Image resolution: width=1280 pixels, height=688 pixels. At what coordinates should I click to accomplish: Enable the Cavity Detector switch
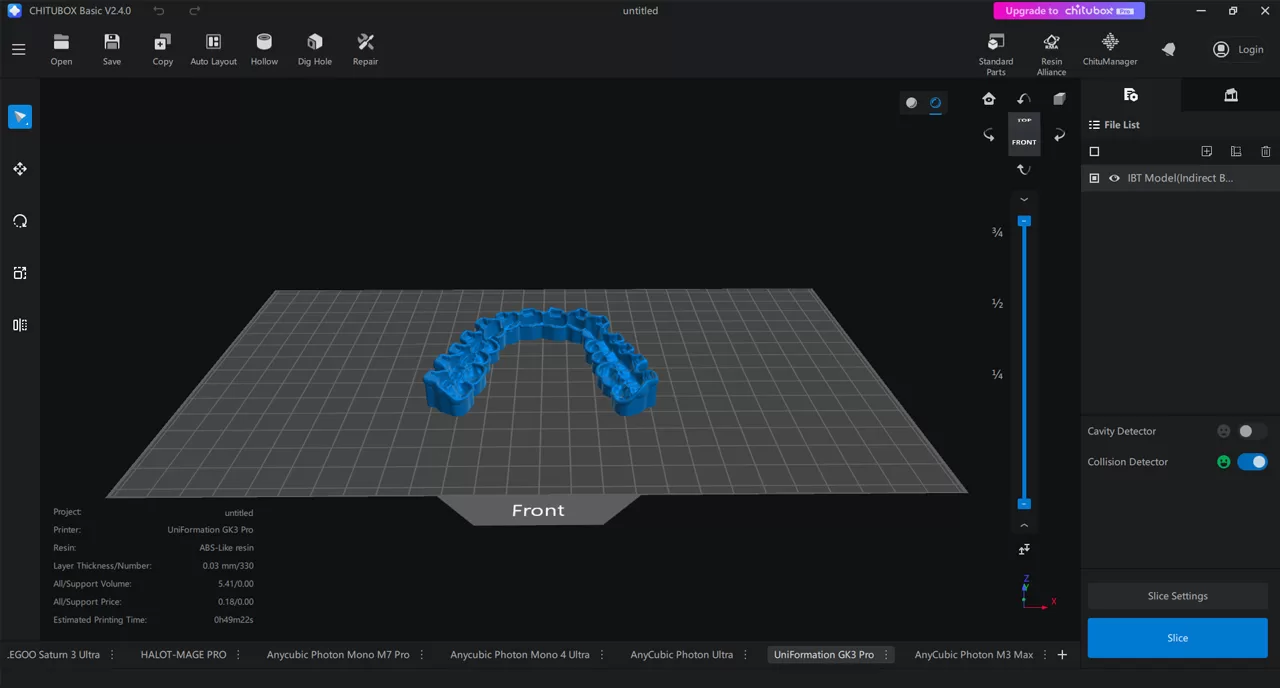click(x=1251, y=431)
